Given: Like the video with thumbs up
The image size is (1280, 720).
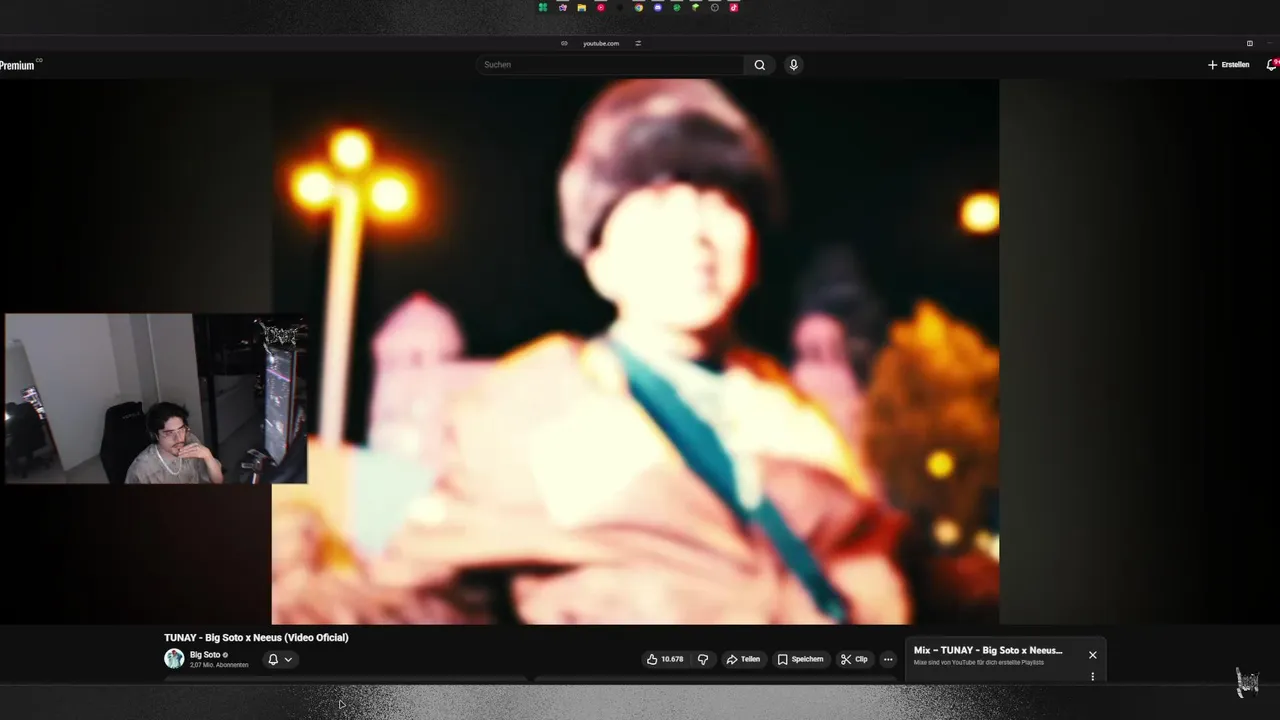Looking at the screenshot, I should click(x=665, y=659).
